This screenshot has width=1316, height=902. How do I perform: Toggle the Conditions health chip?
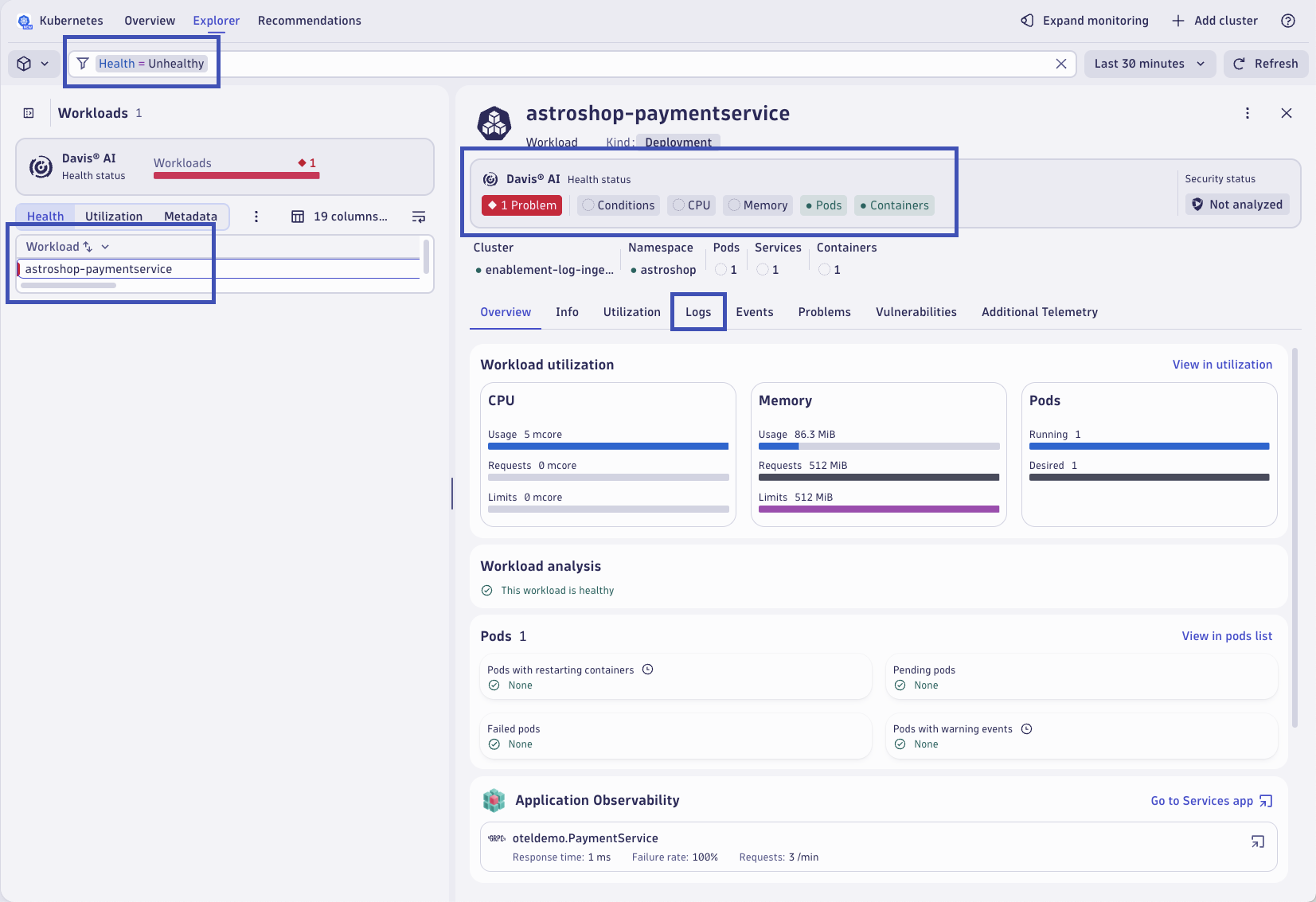tap(618, 205)
